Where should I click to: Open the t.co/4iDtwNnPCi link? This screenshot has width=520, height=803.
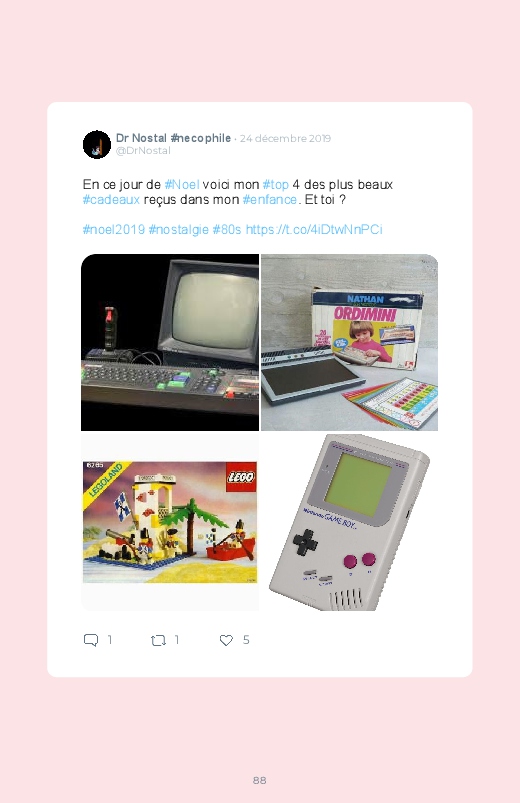[314, 229]
